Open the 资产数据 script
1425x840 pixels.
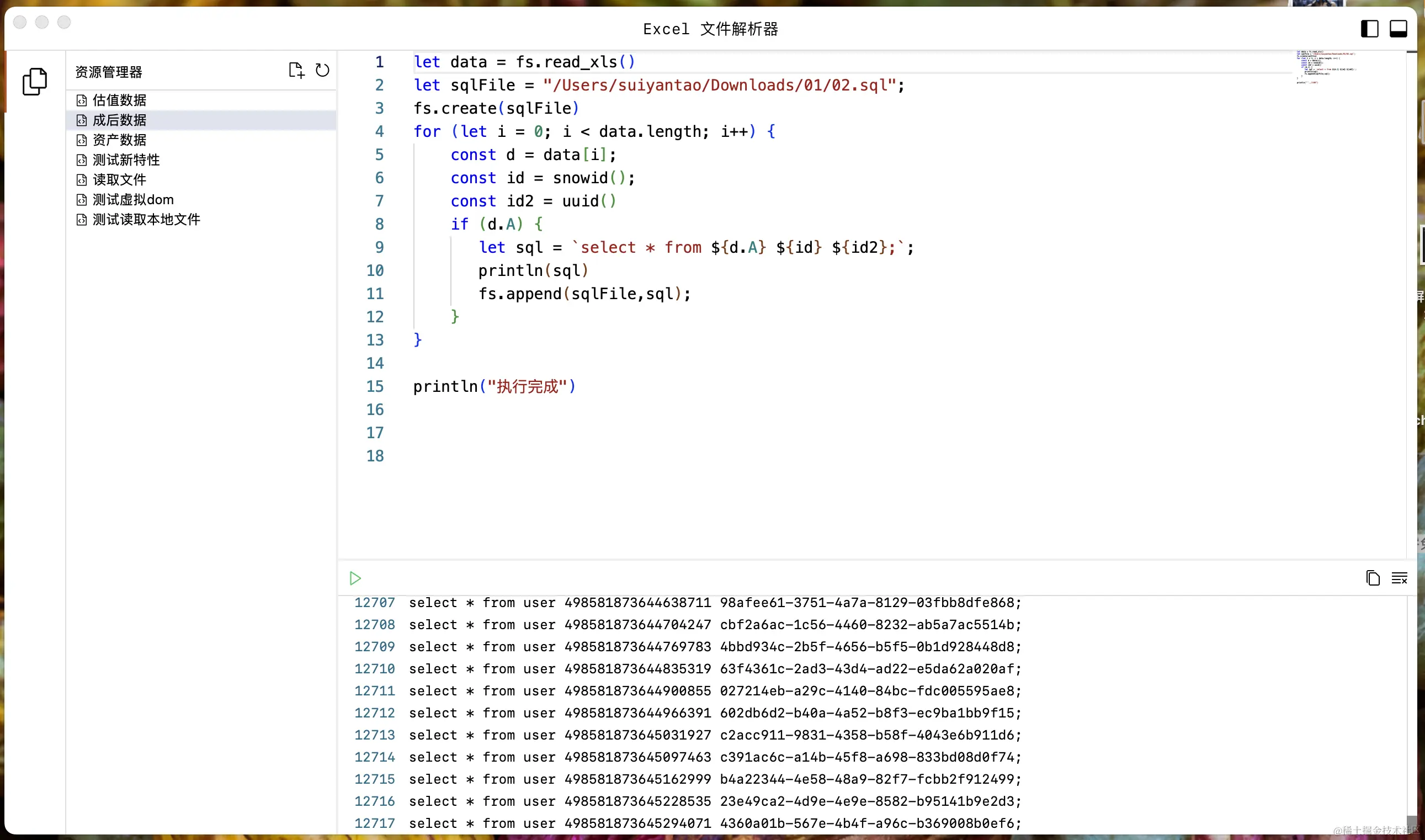click(119, 140)
